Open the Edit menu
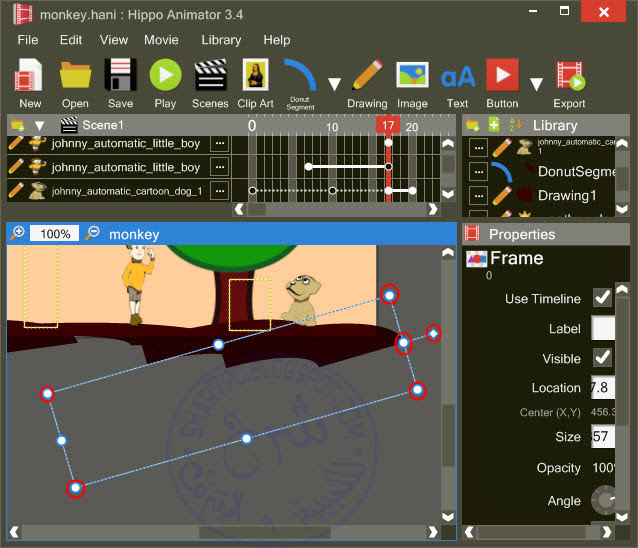Screen dimensions: 638x548 [x=71, y=40]
